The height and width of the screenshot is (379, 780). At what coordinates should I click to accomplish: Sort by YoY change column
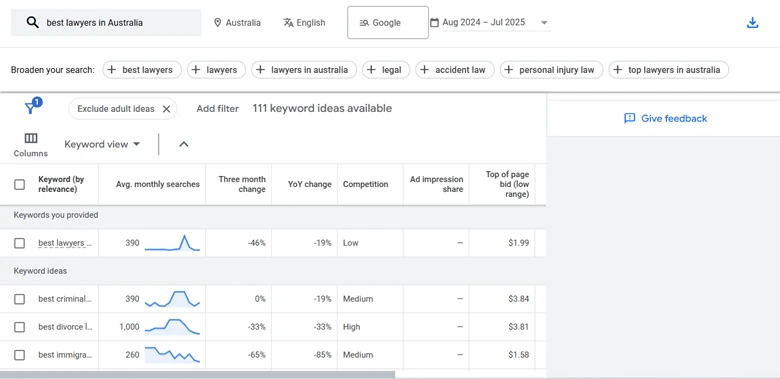[309, 184]
